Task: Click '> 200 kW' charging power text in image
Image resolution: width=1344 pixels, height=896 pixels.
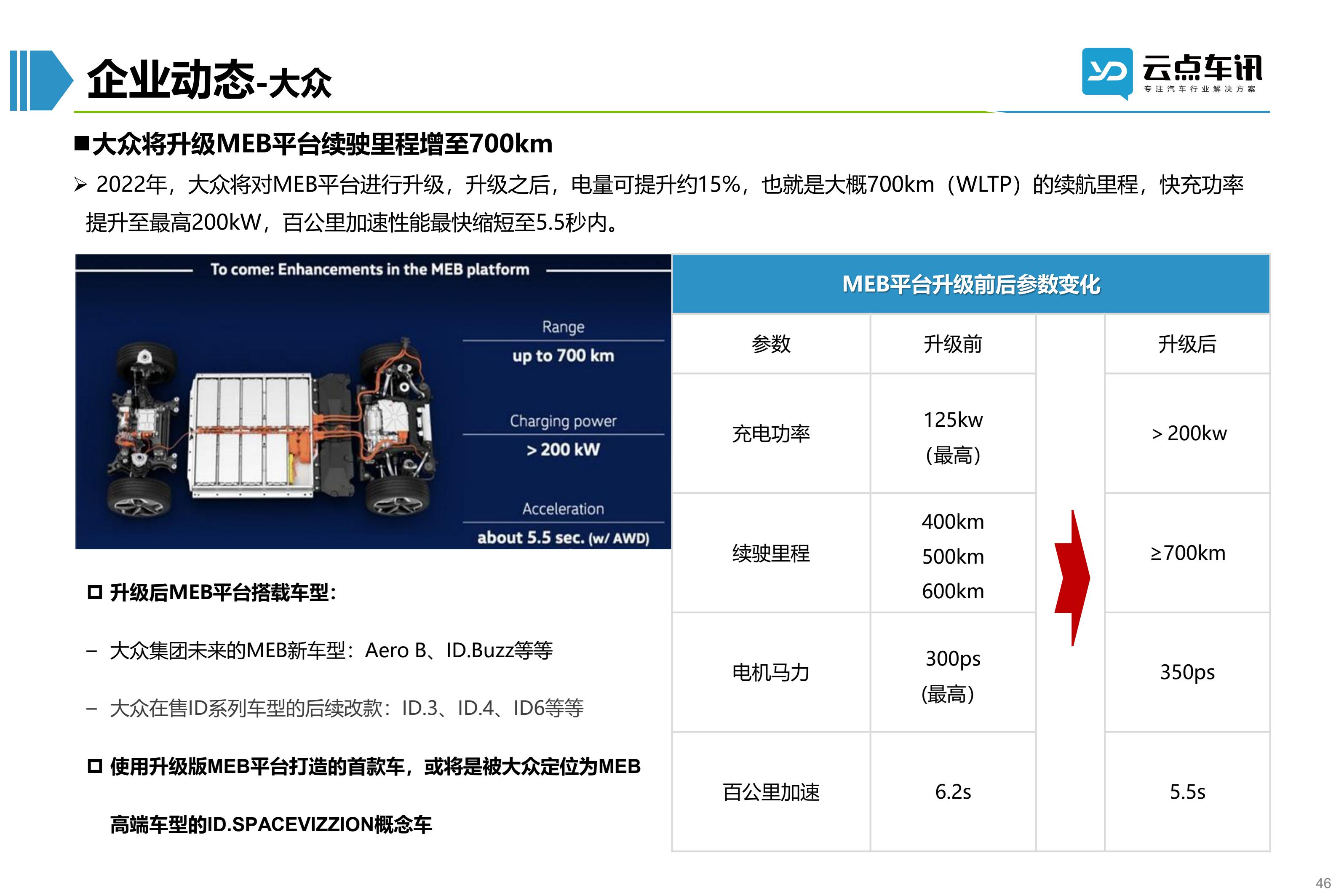Action: coord(563,450)
